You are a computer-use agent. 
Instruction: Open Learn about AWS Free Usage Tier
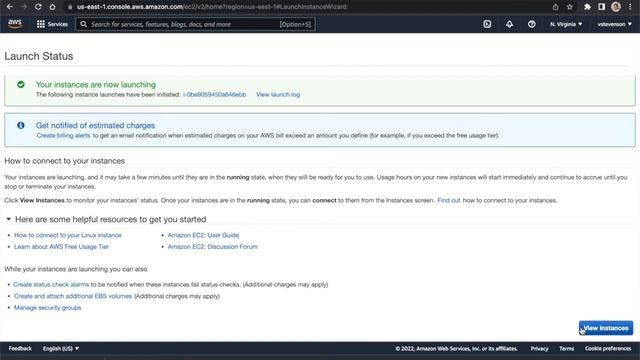pos(61,247)
